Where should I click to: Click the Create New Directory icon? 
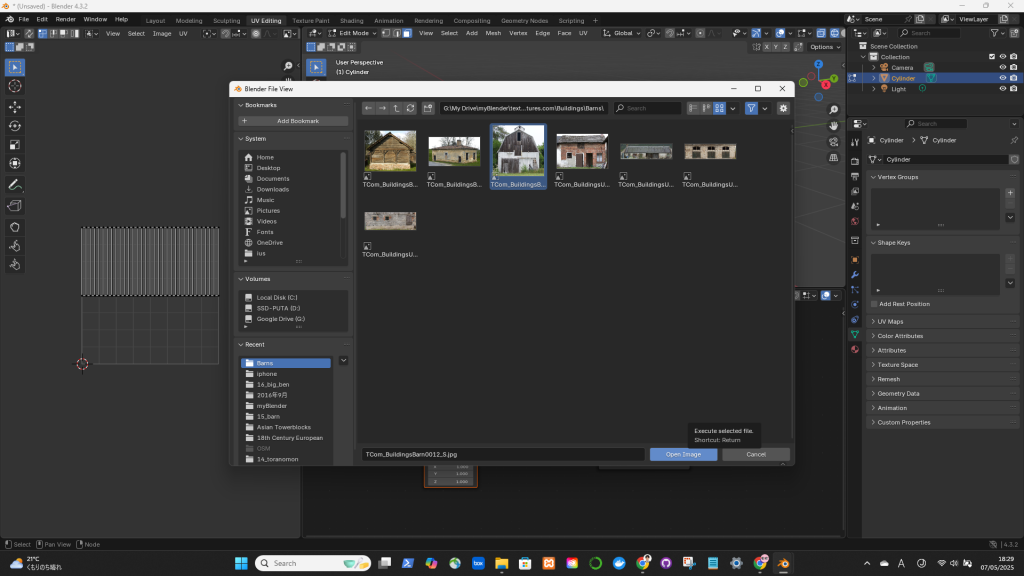(x=428, y=108)
